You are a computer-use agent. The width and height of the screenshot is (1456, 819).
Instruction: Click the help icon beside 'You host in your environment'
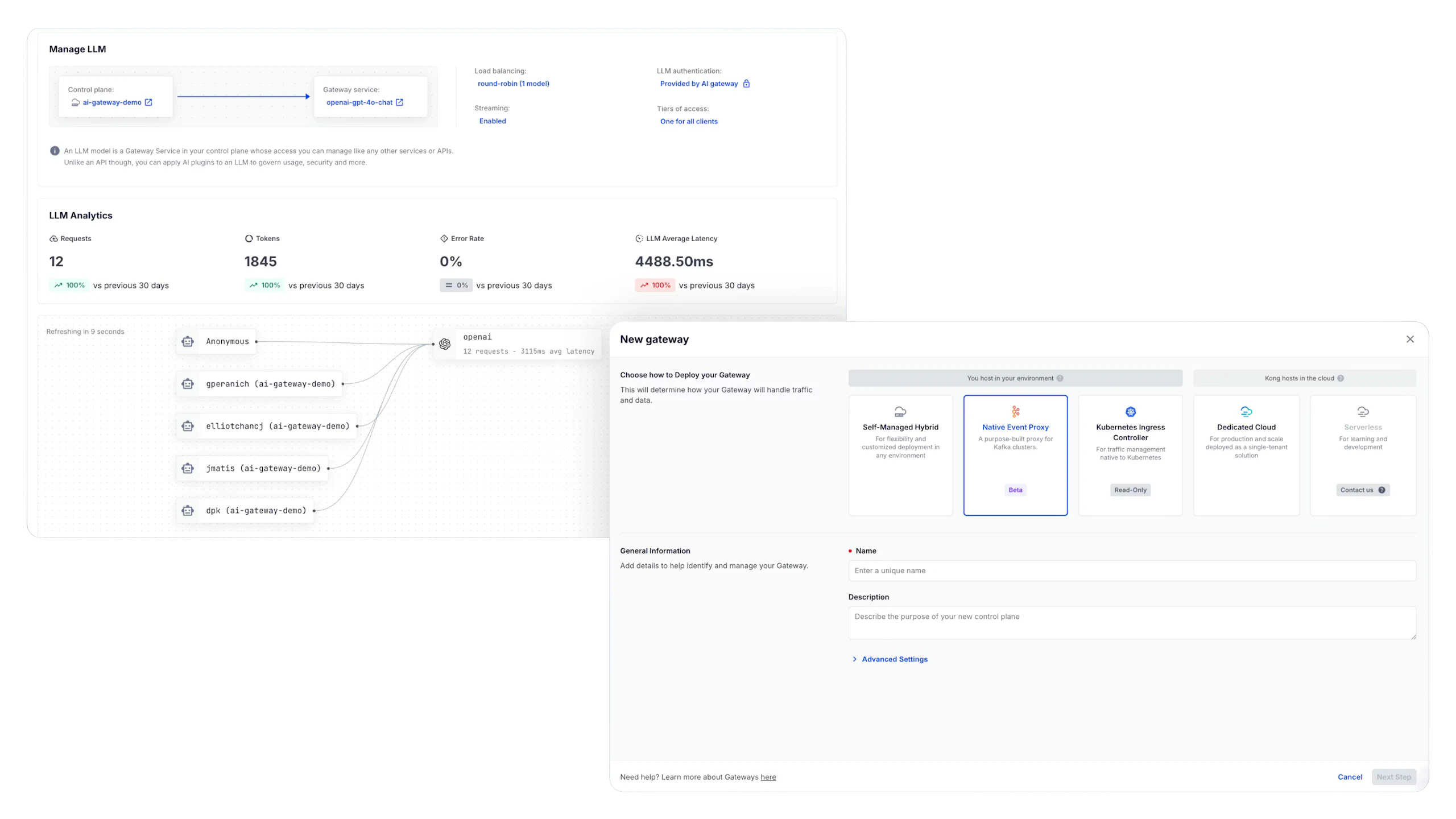coord(1060,378)
